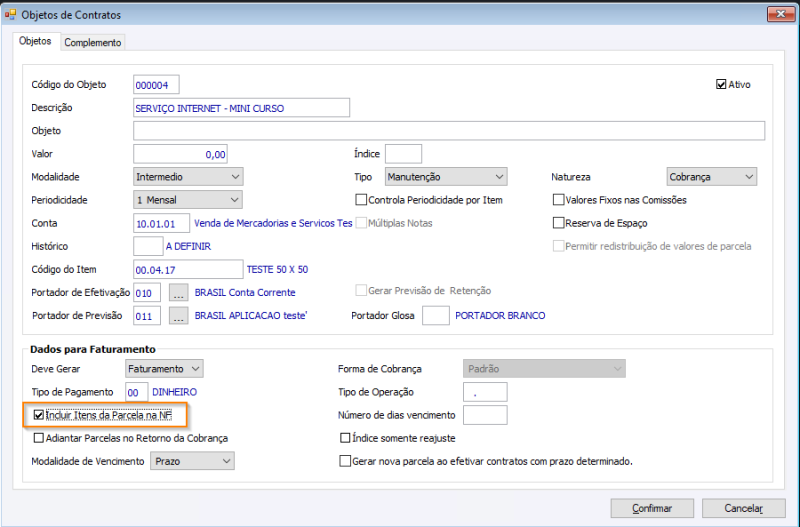Open Deve Gerar Faturamento dropdown
The image size is (800, 527).
coord(164,369)
